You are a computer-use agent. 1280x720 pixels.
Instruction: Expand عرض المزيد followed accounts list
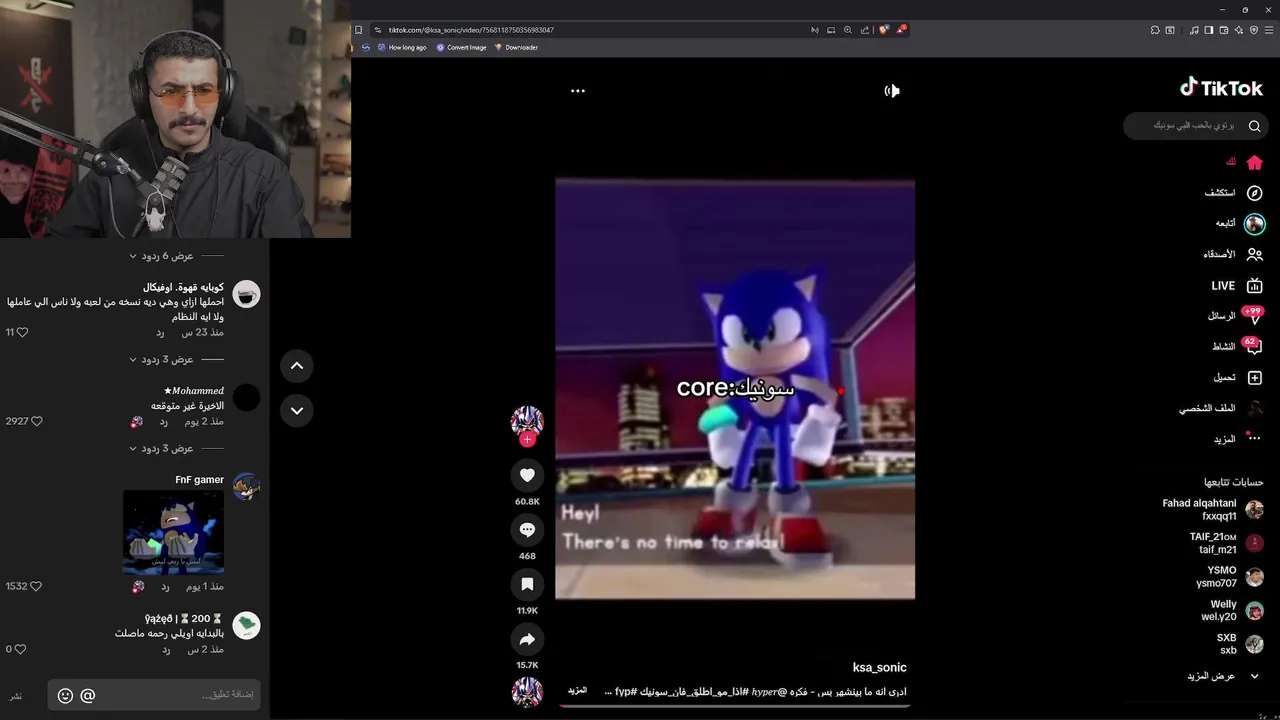1225,676
